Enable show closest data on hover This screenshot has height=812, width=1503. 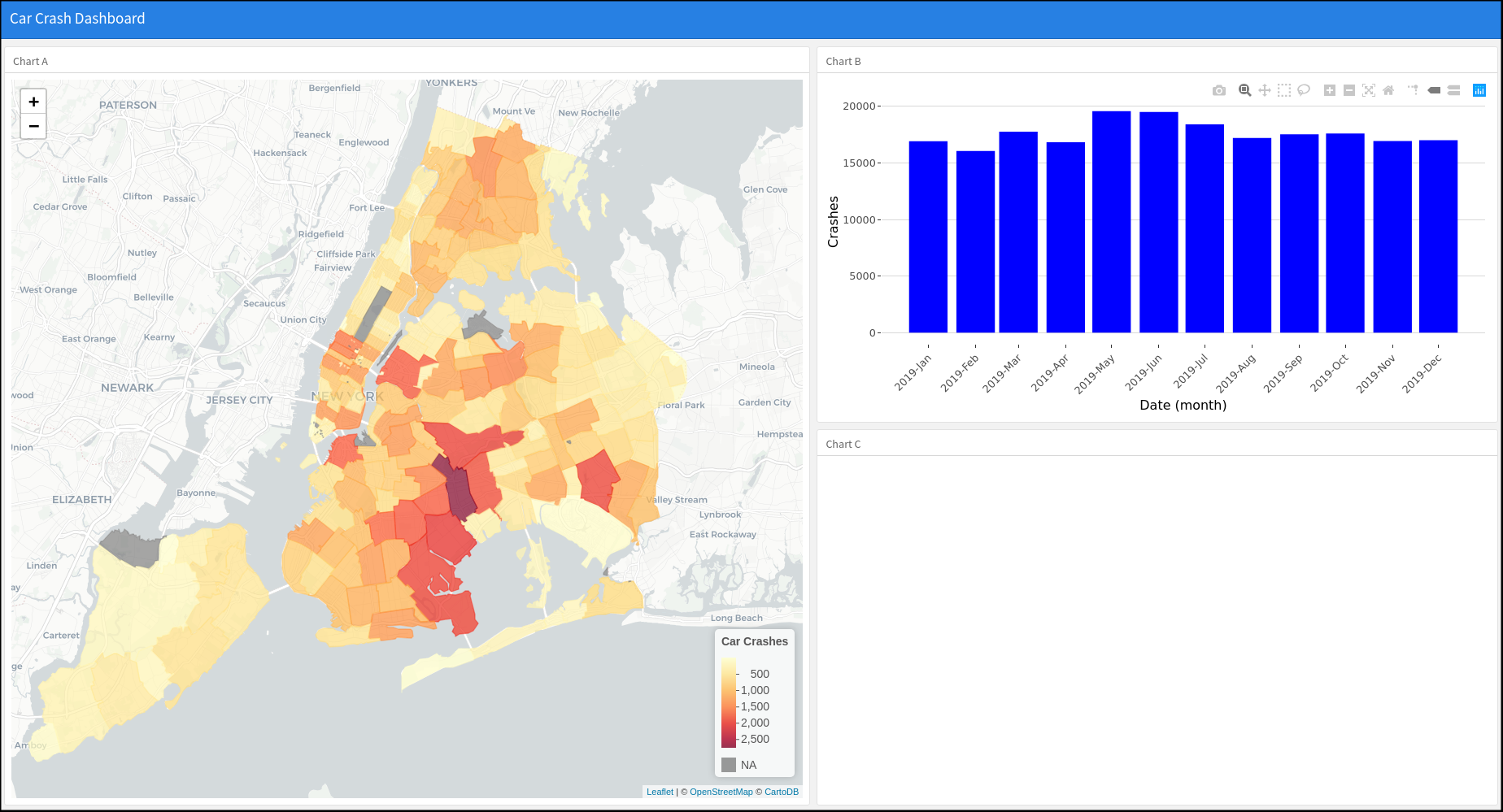click(x=1434, y=90)
